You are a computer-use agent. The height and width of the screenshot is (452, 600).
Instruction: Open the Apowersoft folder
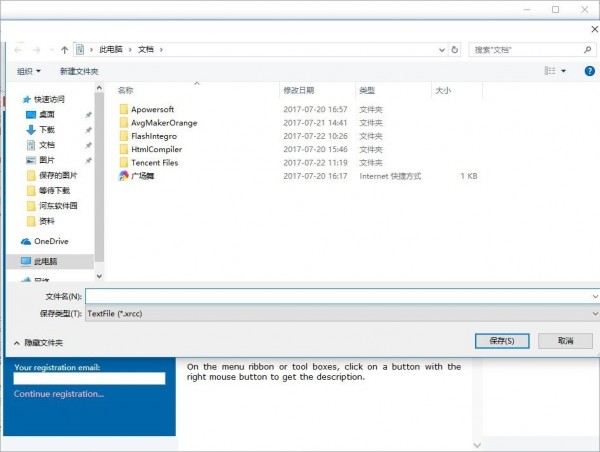pos(152,109)
